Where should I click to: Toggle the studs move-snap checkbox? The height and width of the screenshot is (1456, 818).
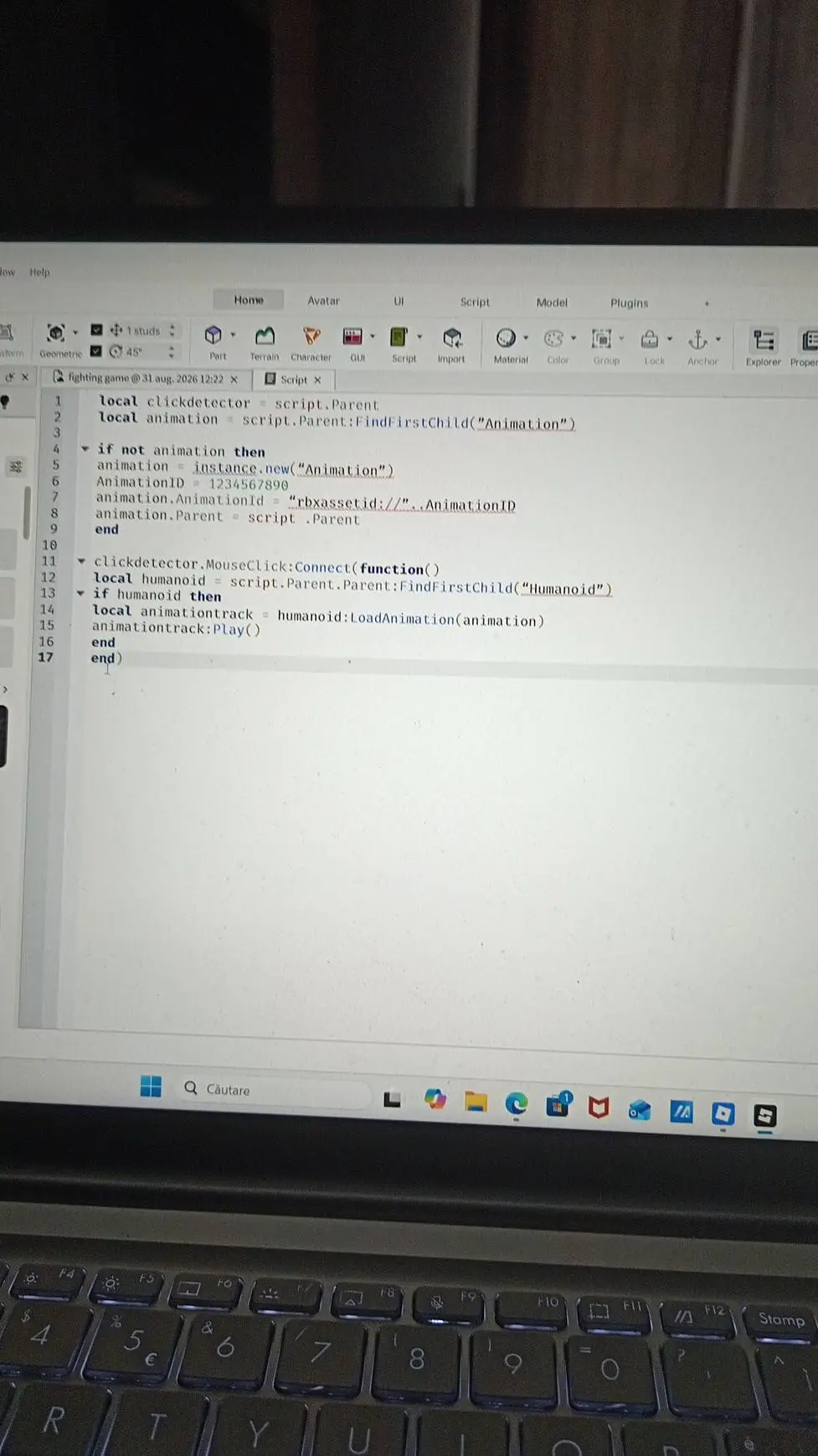96,330
